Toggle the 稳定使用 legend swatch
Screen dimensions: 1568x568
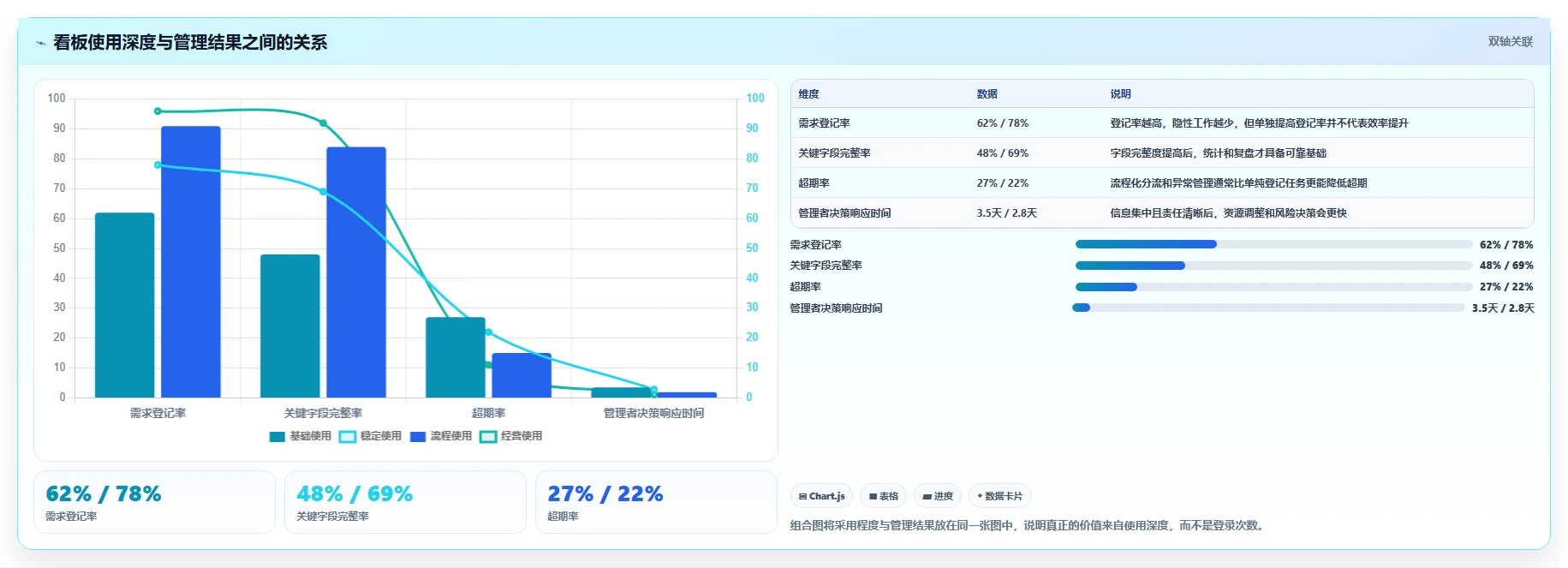pos(347,437)
